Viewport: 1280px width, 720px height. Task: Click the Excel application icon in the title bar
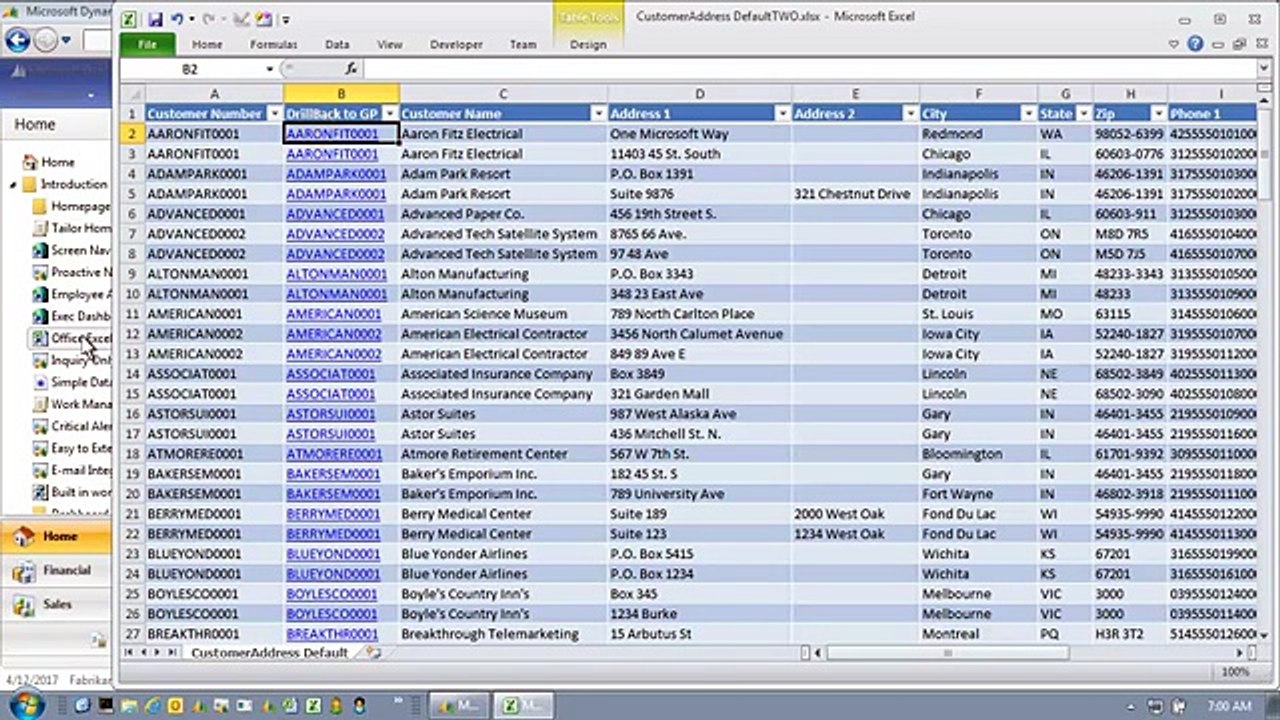(130, 19)
